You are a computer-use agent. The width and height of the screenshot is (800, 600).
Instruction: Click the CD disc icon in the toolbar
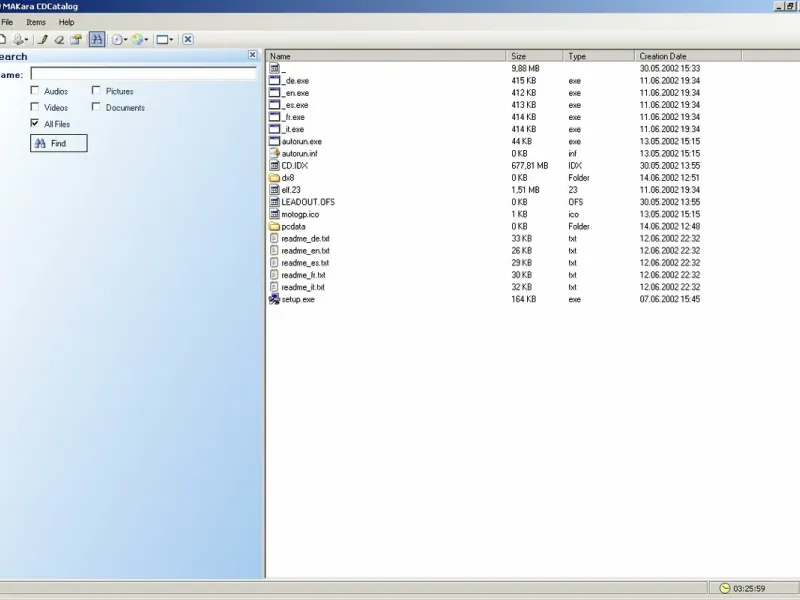[117, 39]
